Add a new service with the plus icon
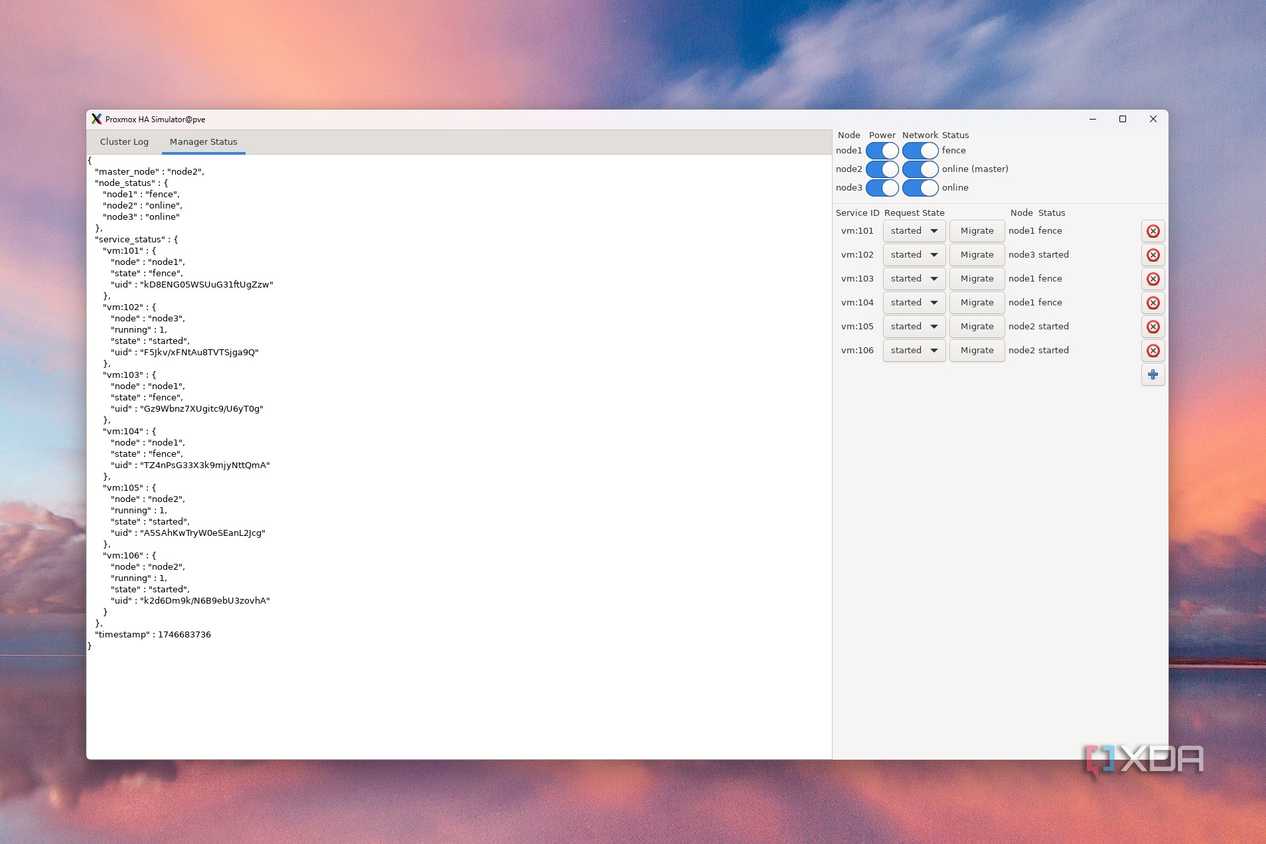 (1153, 375)
